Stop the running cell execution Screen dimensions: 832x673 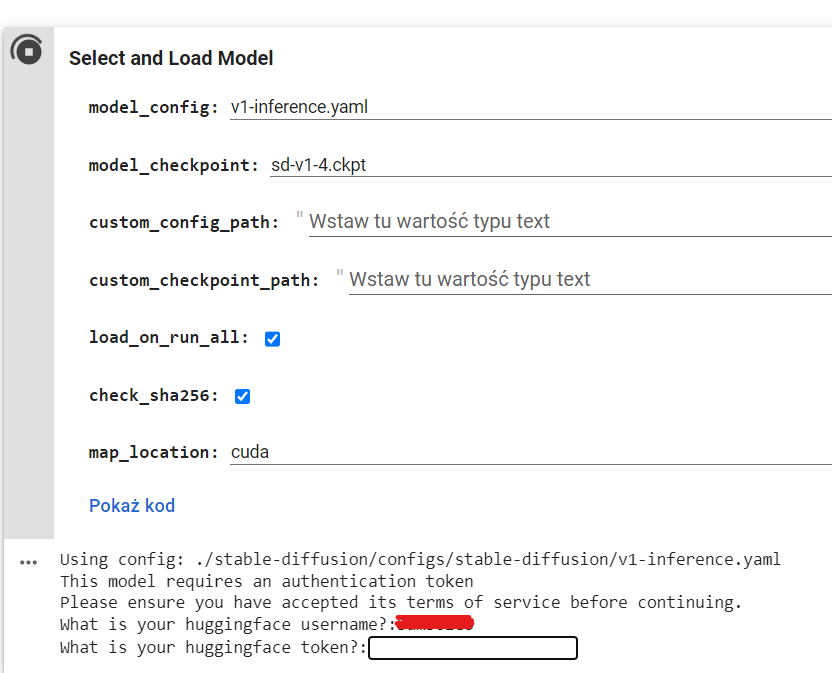click(x=28, y=51)
